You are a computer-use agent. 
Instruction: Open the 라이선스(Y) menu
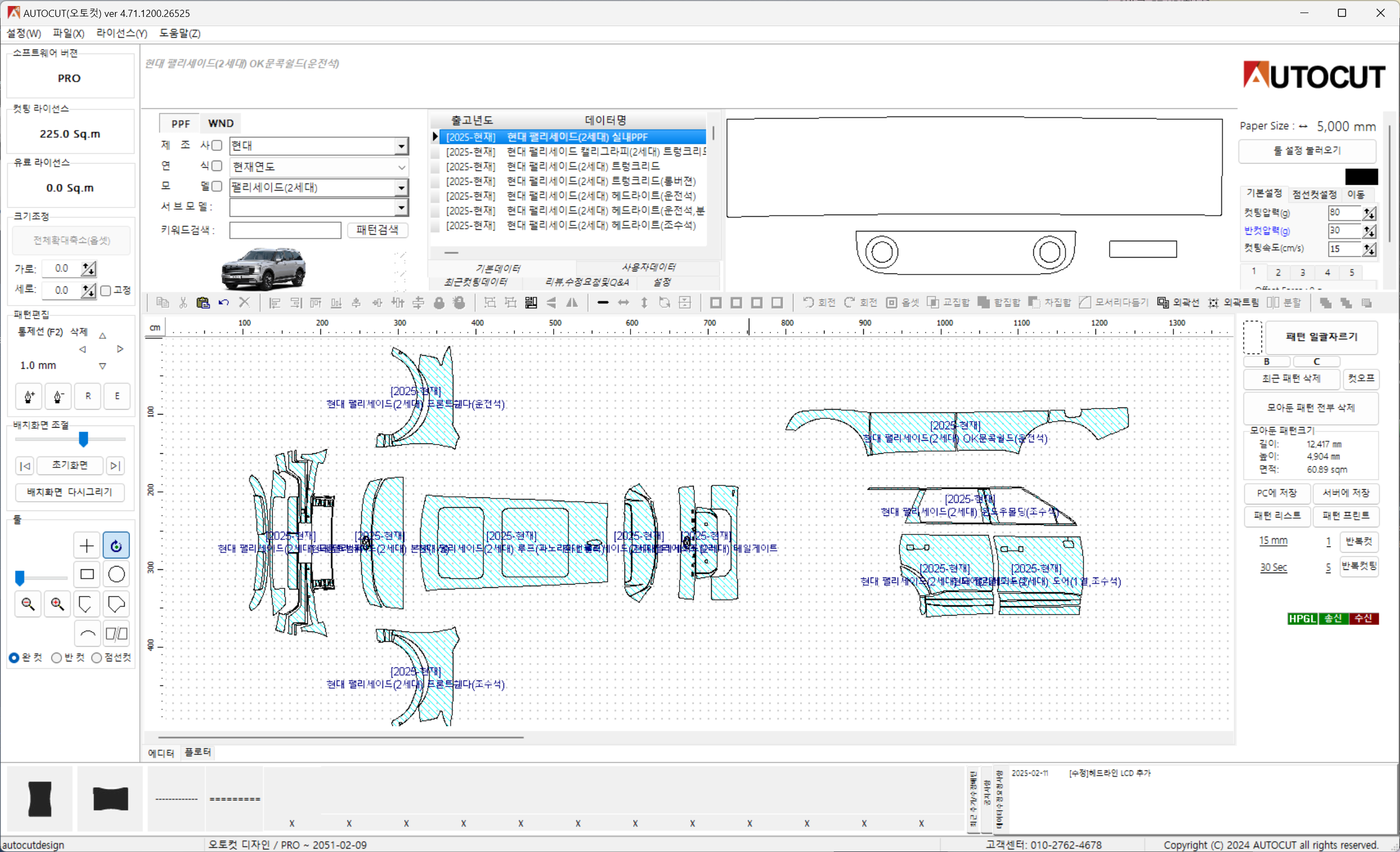coord(122,34)
